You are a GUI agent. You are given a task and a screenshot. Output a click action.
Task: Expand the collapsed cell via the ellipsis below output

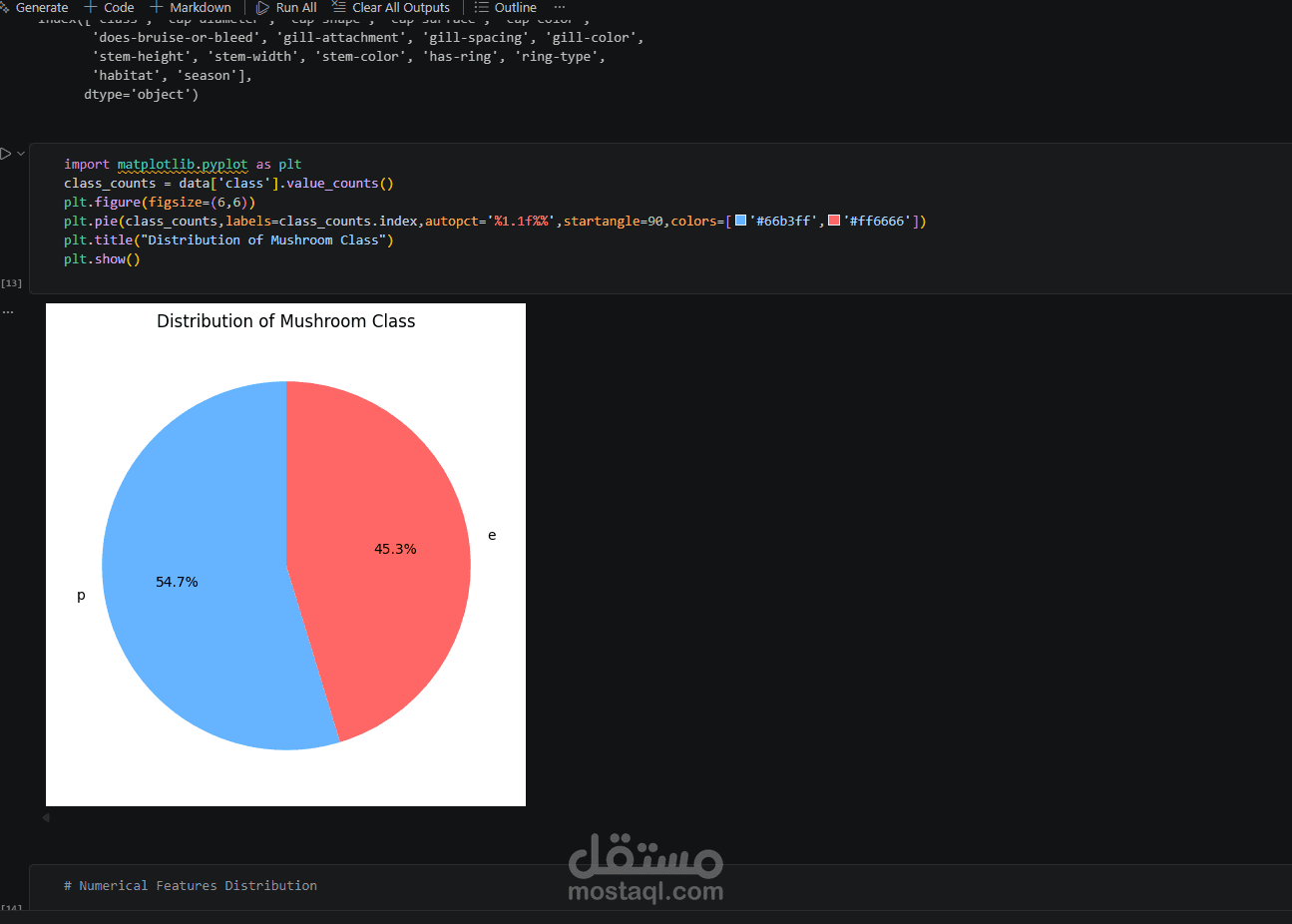(x=9, y=310)
